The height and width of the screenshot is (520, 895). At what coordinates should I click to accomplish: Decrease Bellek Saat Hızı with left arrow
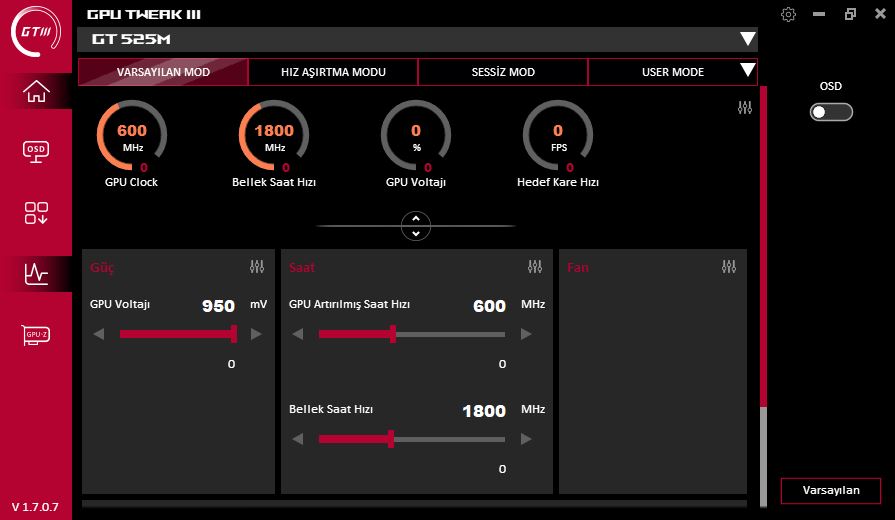pyautogui.click(x=297, y=439)
